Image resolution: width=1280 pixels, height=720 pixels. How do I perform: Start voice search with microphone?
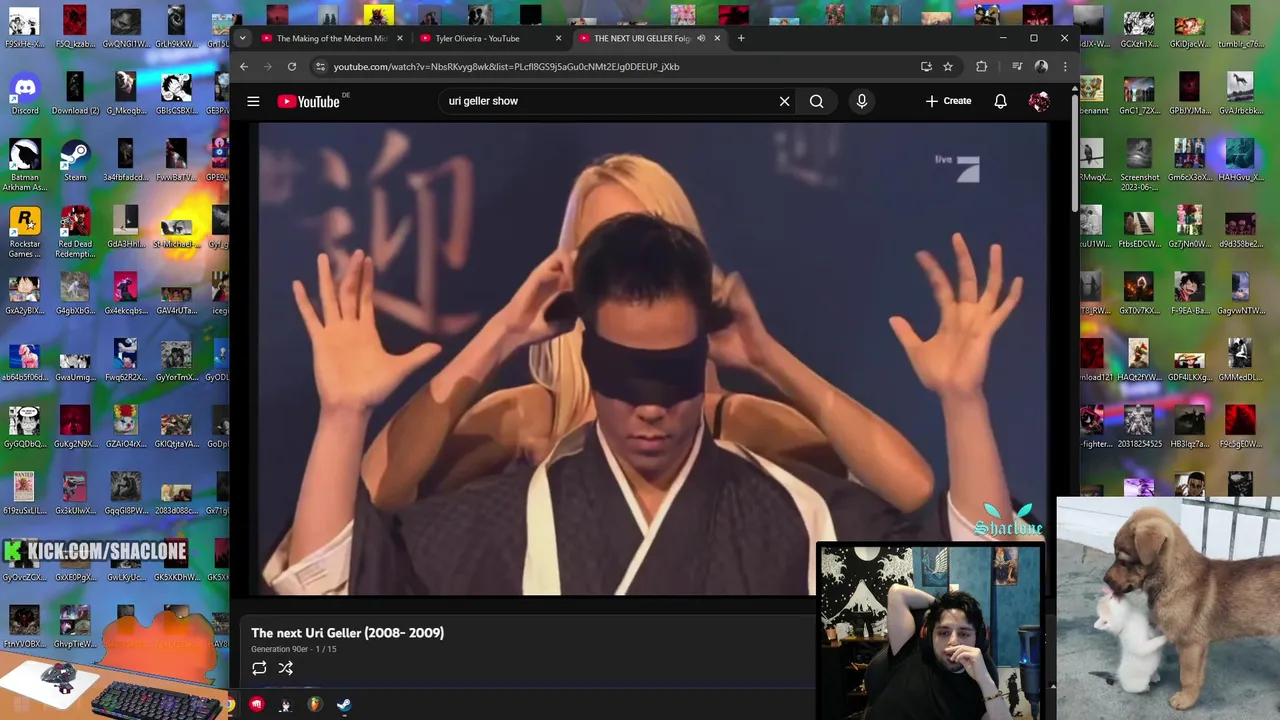tap(861, 101)
